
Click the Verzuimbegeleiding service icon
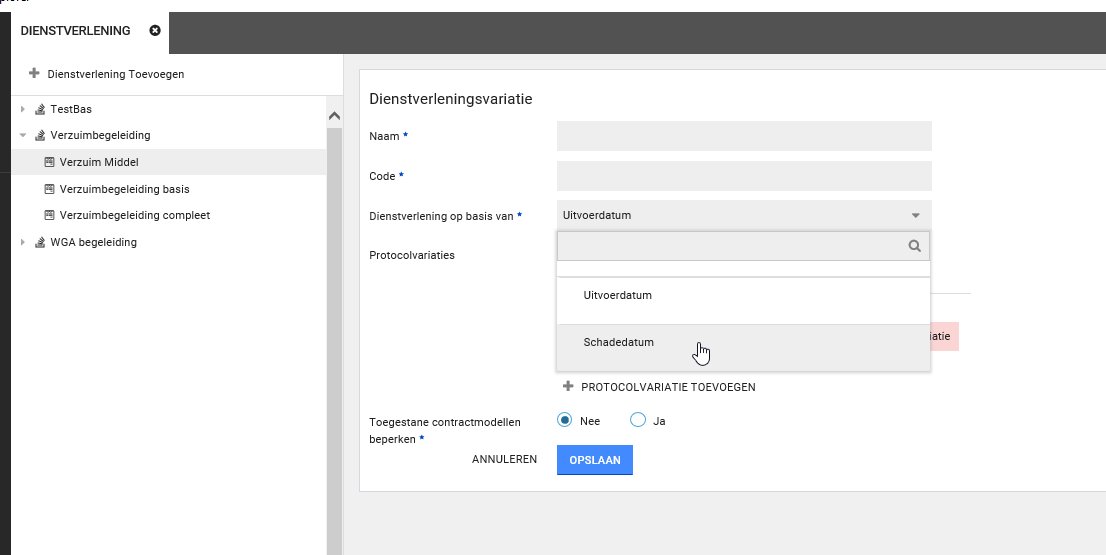click(x=40, y=135)
